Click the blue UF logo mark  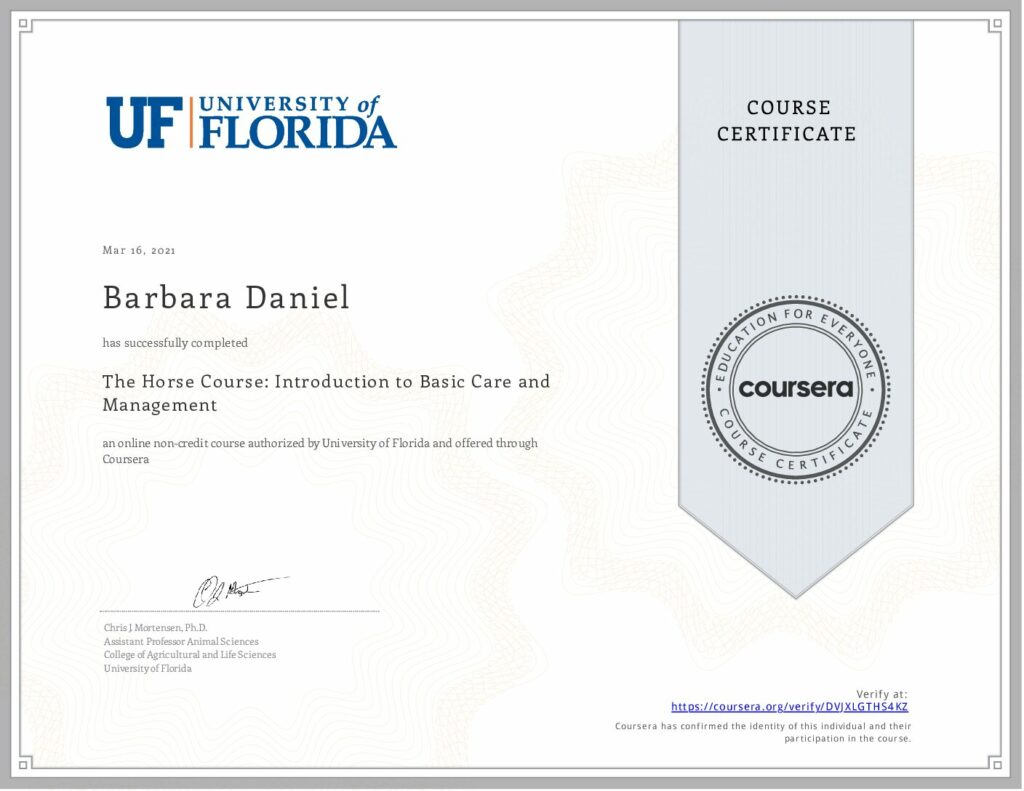[x=145, y=122]
